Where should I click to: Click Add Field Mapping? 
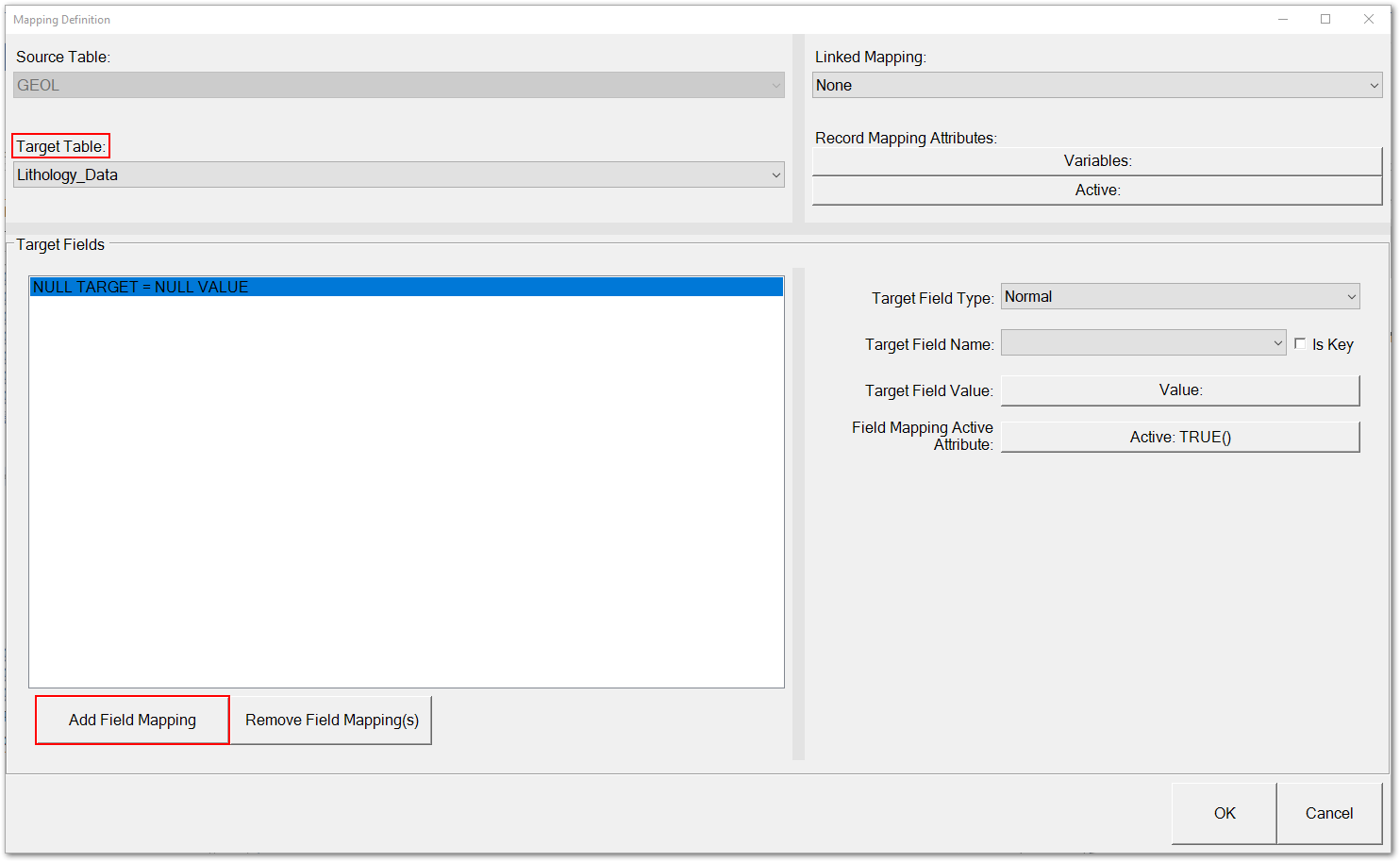[132, 720]
